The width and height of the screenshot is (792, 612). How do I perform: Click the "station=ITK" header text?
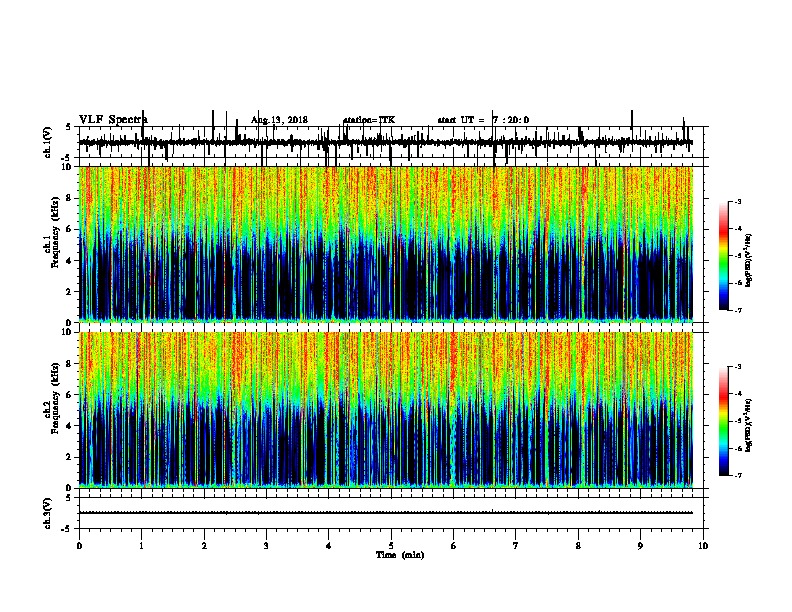(369, 120)
